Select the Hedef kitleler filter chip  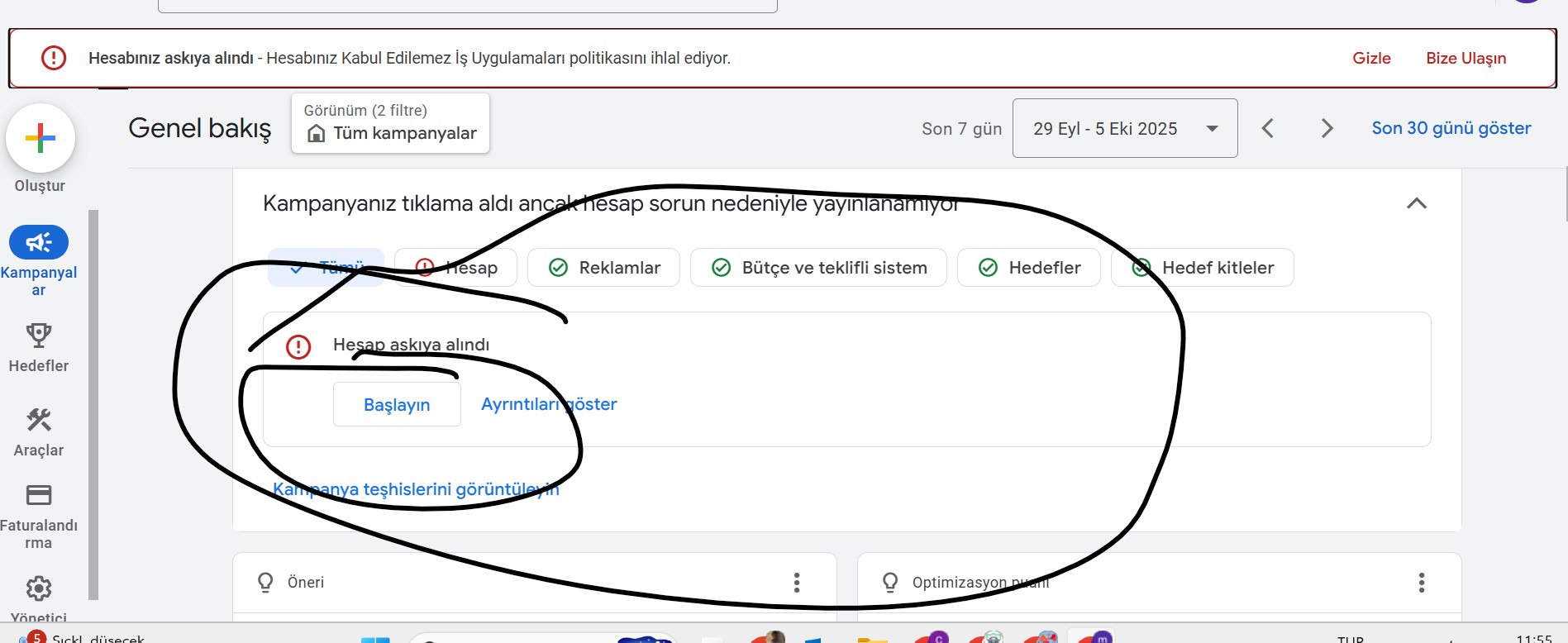pyautogui.click(x=1203, y=268)
